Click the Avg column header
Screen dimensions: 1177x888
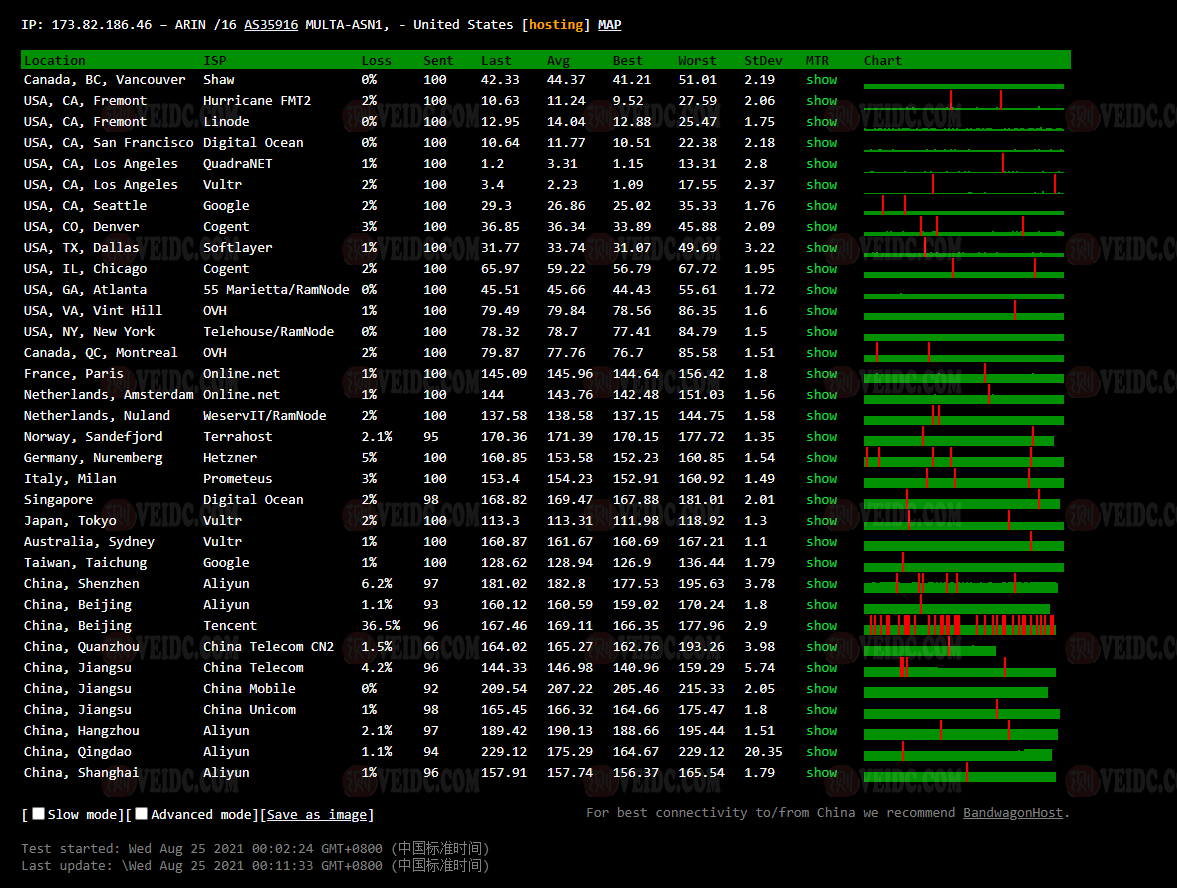[x=558, y=61]
